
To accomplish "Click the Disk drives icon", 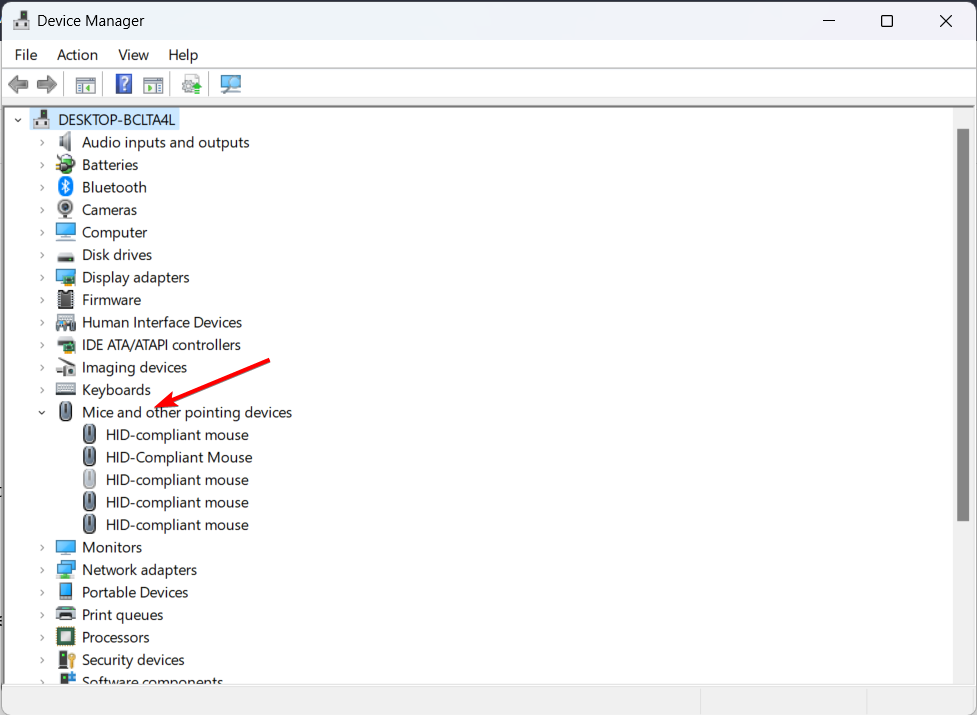I will 65,255.
